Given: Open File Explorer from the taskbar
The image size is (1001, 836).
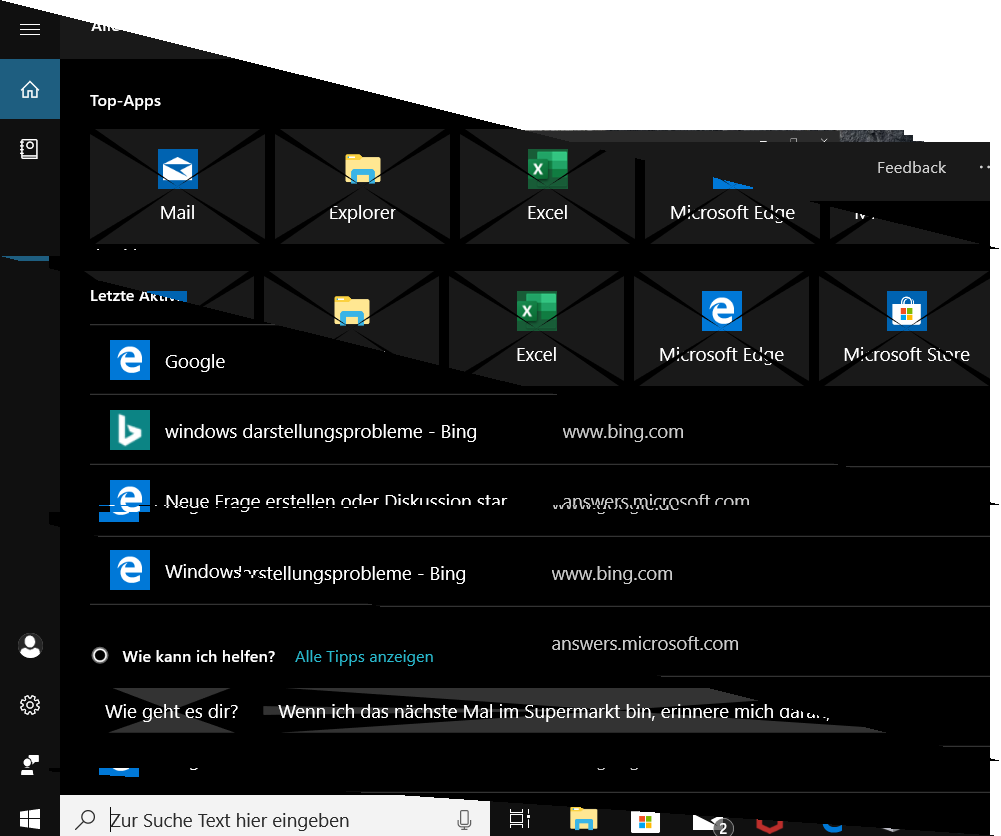Looking at the screenshot, I should click(583, 819).
